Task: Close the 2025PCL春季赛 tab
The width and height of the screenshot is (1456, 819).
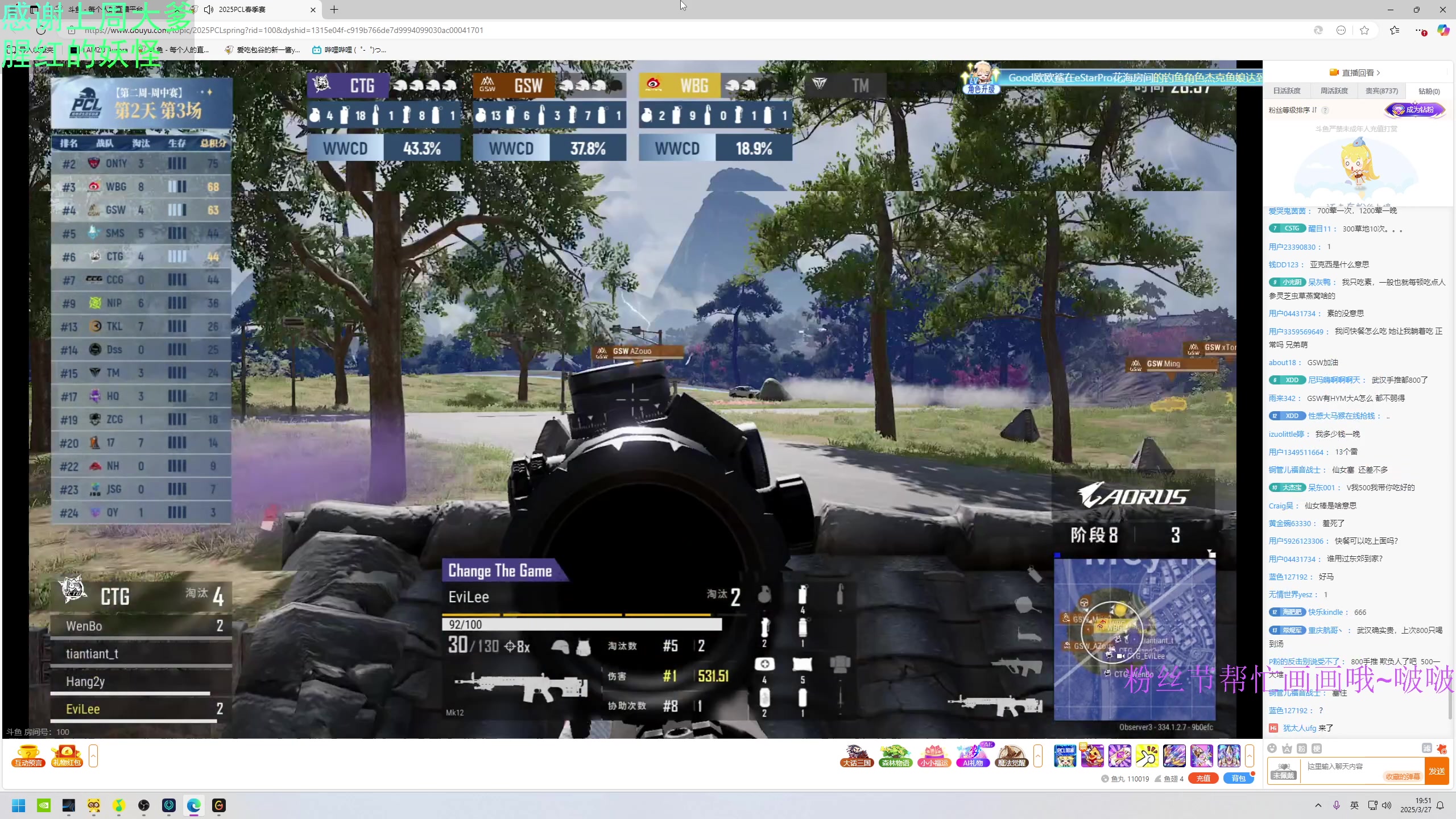Action: pyautogui.click(x=313, y=10)
